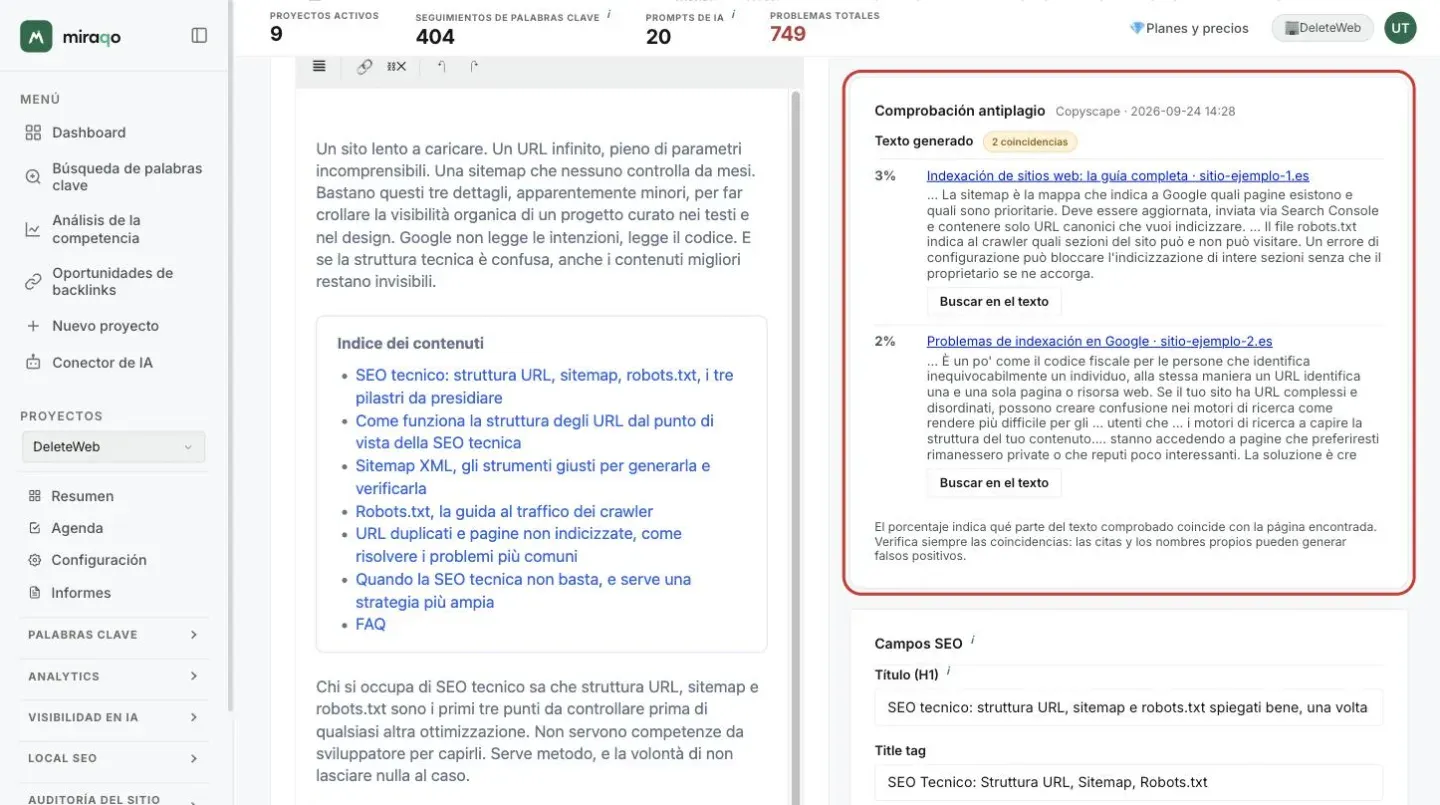
Task: Click the redo arrow in editor toolbar
Action: (x=474, y=66)
